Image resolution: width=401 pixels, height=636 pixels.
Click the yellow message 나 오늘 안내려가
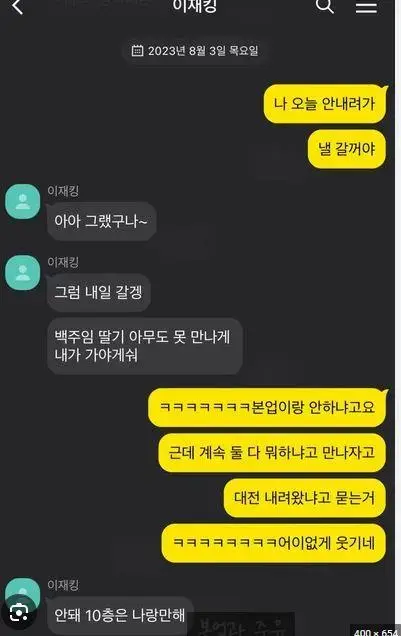pyautogui.click(x=325, y=104)
